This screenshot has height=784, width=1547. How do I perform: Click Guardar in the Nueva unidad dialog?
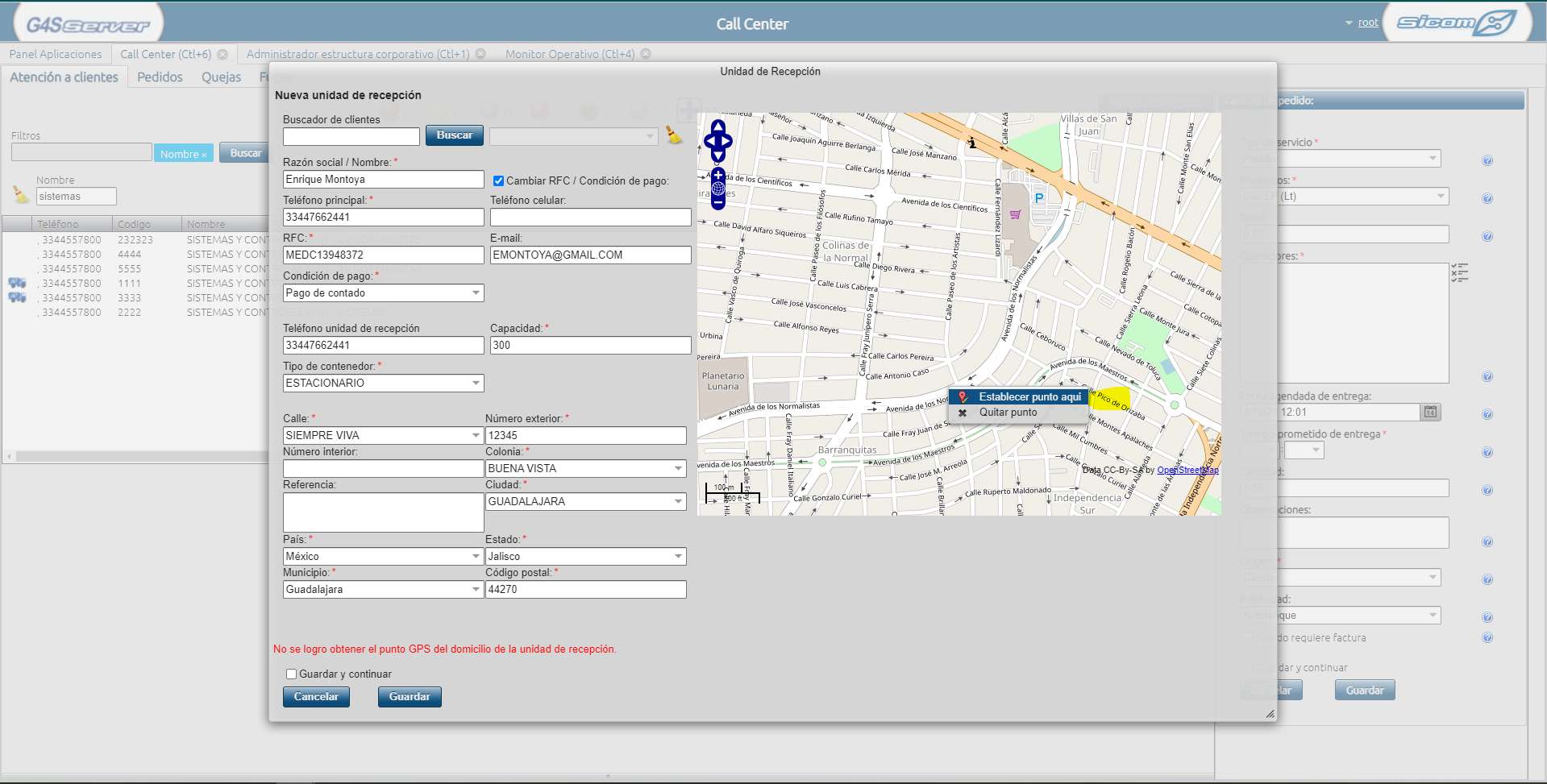pyautogui.click(x=410, y=697)
